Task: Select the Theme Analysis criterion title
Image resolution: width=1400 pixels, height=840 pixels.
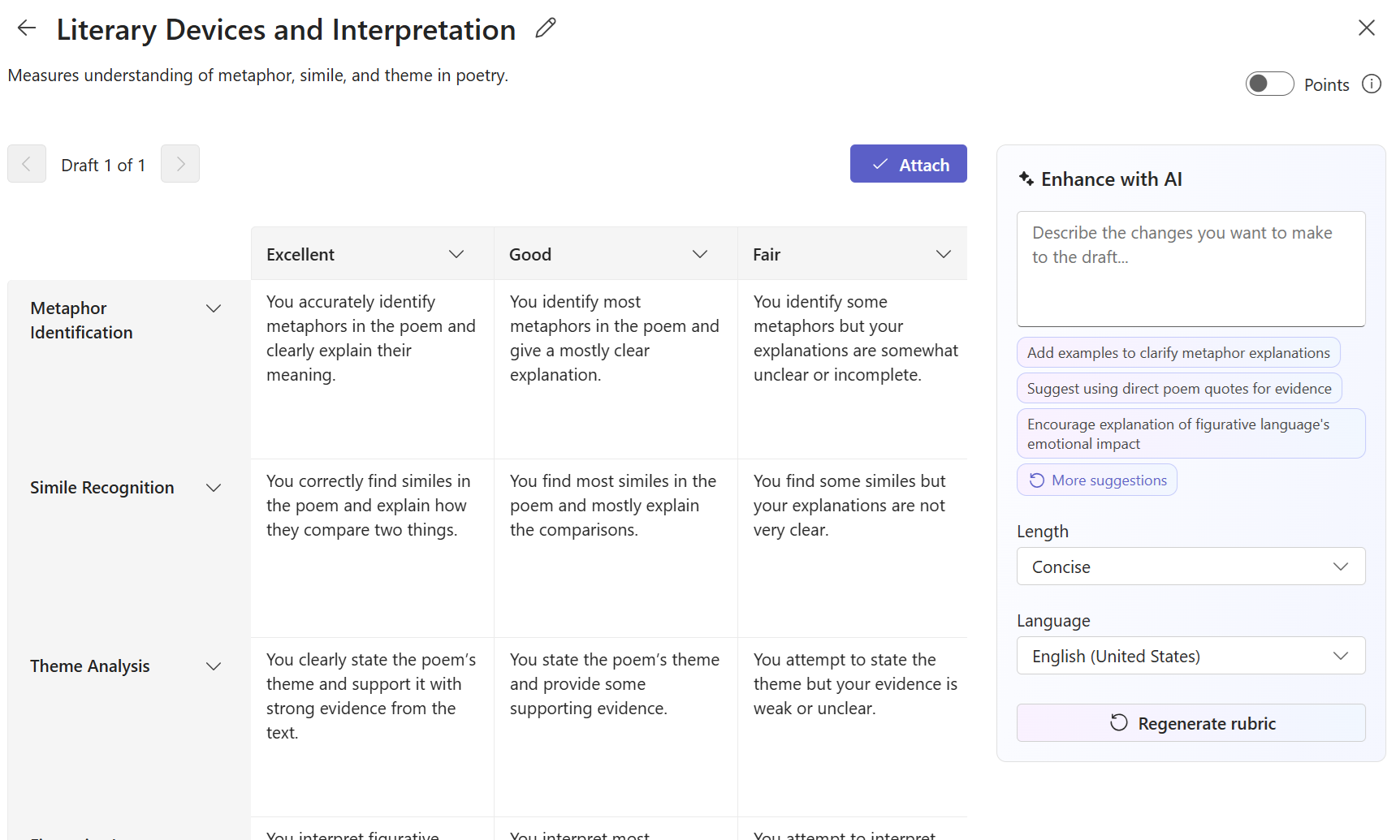Action: tap(90, 666)
